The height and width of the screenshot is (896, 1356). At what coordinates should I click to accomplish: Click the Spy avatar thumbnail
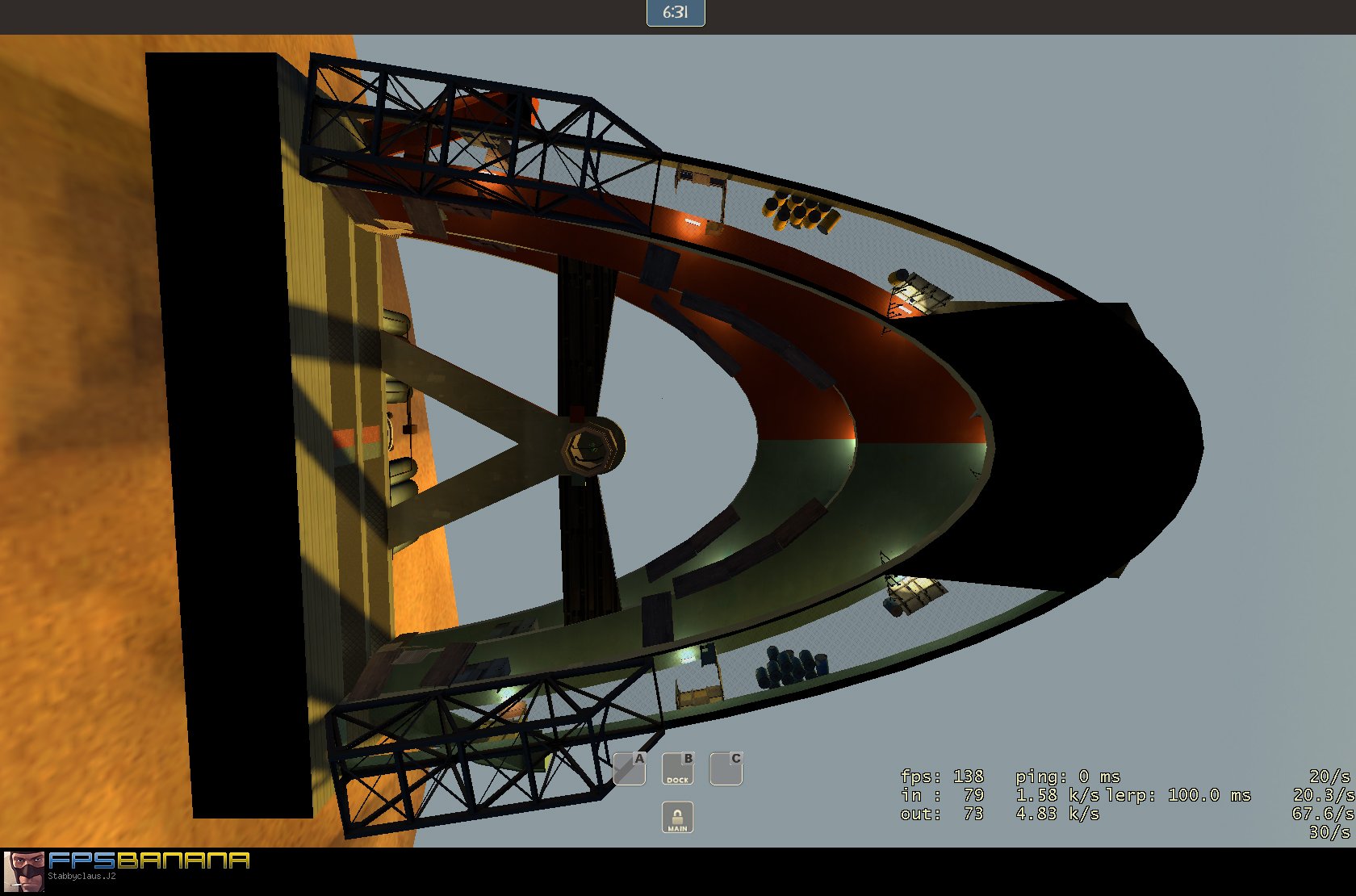click(x=23, y=872)
